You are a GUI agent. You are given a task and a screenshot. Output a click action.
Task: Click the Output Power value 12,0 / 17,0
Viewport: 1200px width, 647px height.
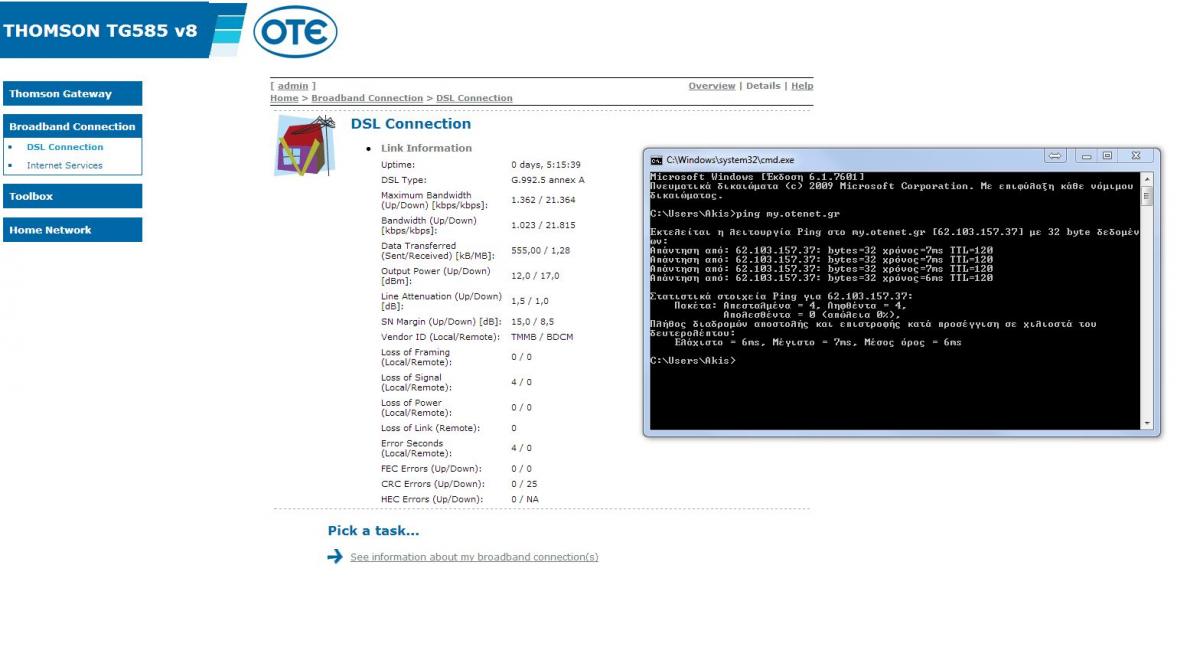coord(535,276)
